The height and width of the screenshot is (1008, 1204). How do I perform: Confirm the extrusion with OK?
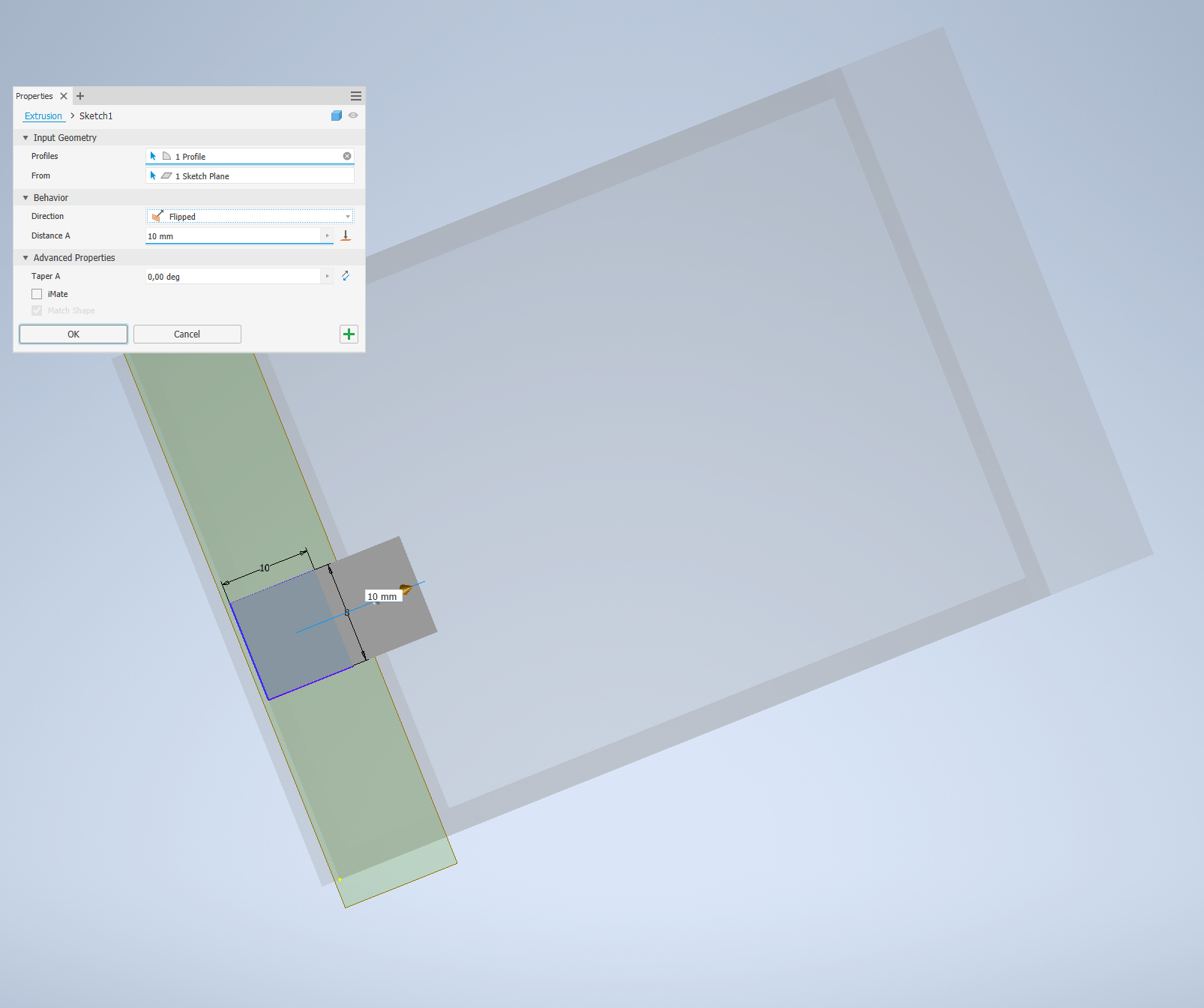tap(73, 334)
